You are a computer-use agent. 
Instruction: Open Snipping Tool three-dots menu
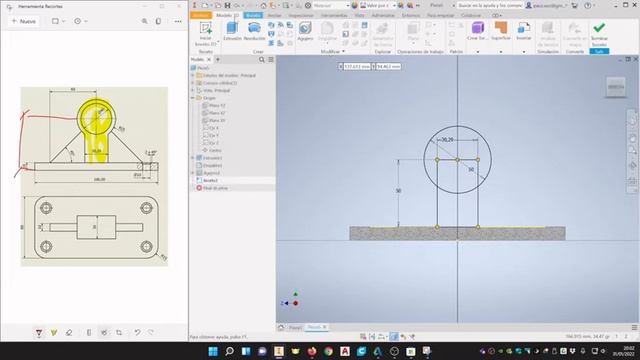pos(178,21)
